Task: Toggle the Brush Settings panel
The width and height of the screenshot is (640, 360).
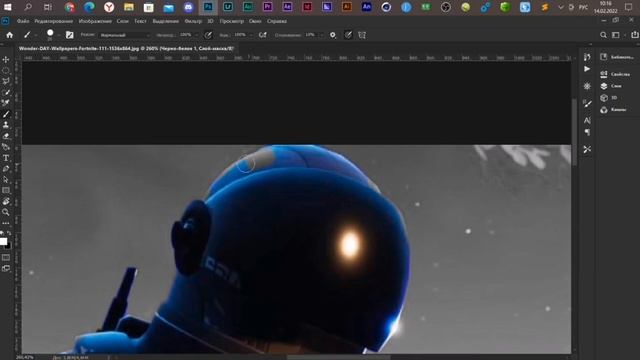Action: (70, 35)
